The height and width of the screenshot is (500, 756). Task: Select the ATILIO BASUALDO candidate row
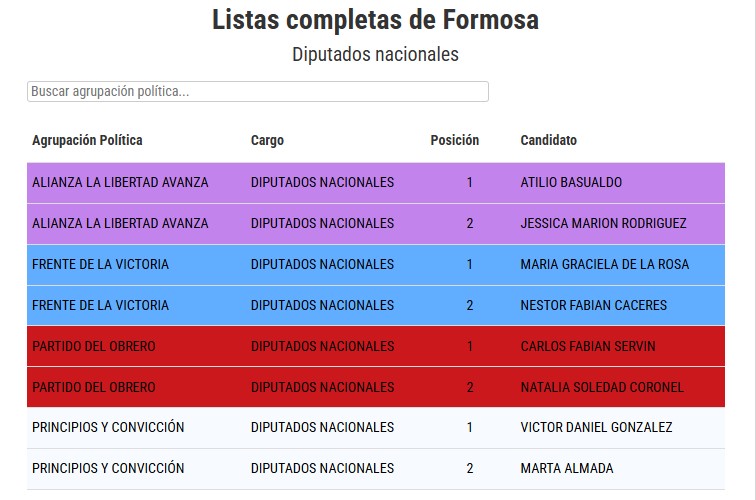[376, 183]
